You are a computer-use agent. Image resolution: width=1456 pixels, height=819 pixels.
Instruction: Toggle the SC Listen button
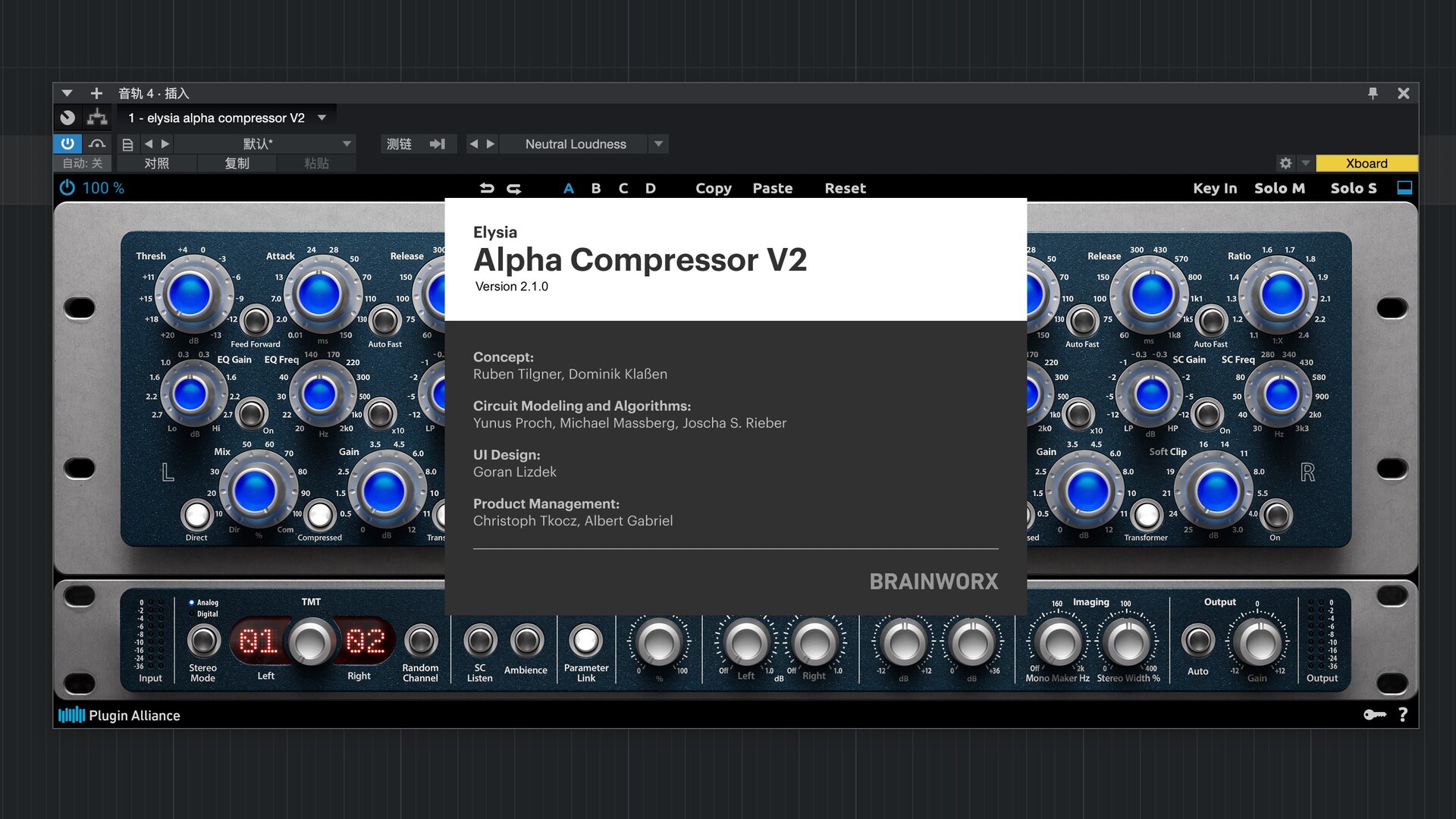click(480, 641)
